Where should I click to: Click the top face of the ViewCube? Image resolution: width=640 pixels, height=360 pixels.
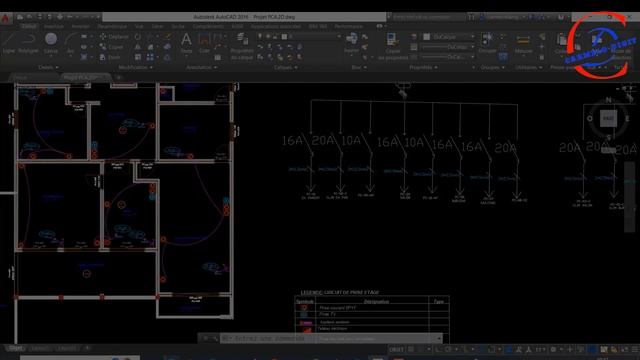pos(608,118)
